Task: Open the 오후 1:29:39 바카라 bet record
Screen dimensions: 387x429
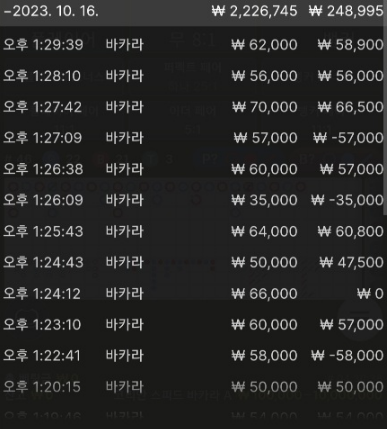Action: coord(193,45)
